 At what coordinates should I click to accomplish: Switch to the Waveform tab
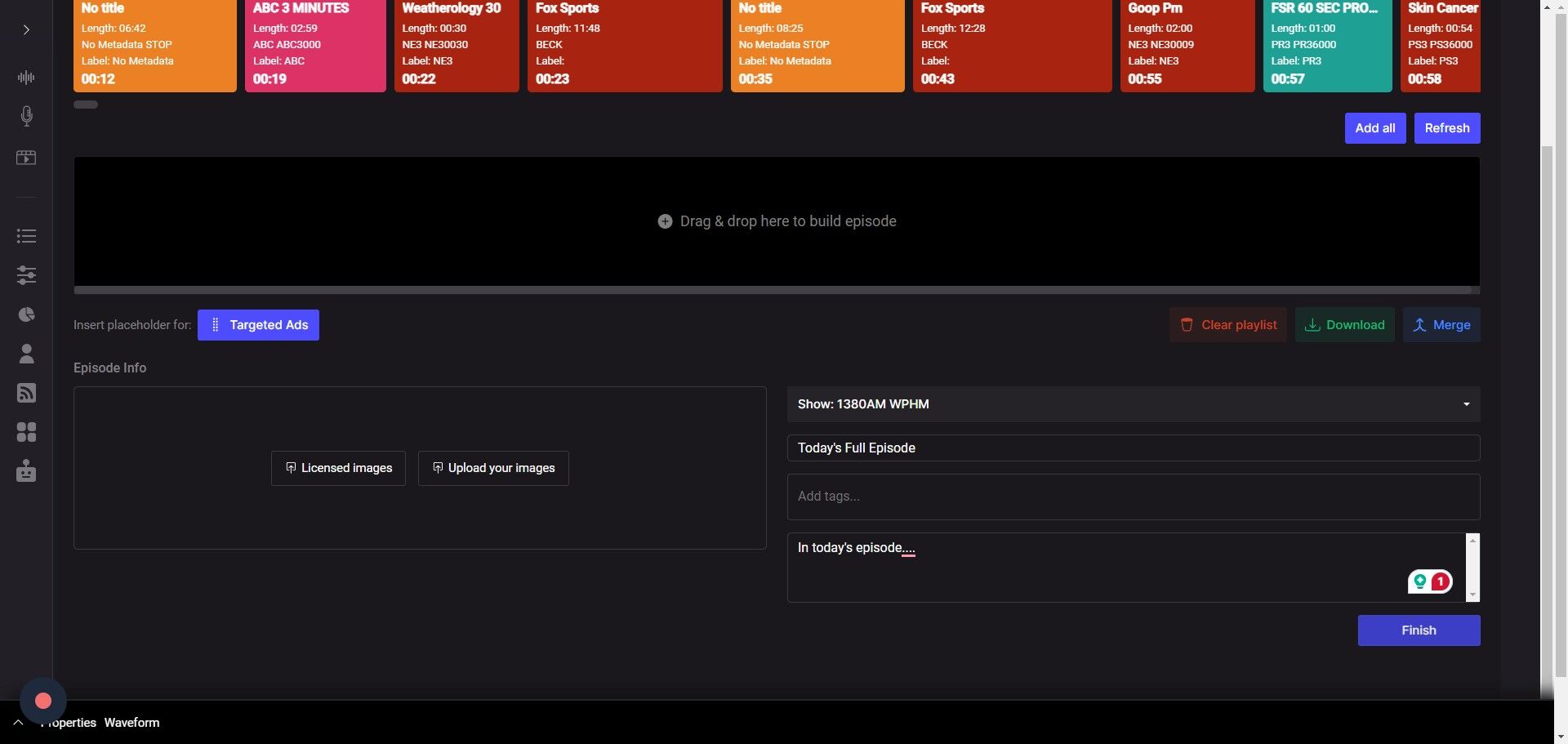pyautogui.click(x=131, y=723)
